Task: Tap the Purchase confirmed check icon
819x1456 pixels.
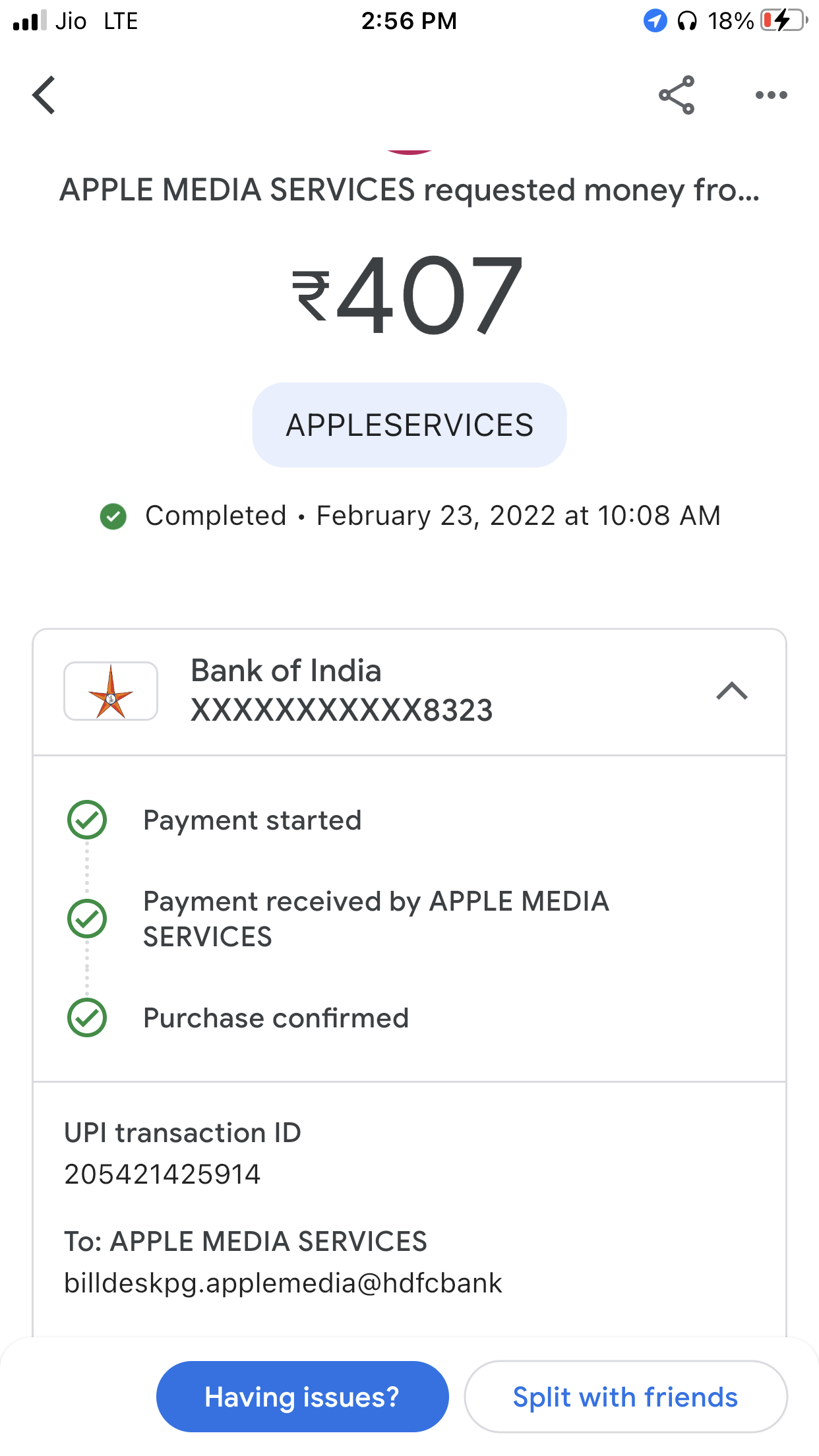Action: pyautogui.click(x=87, y=1017)
